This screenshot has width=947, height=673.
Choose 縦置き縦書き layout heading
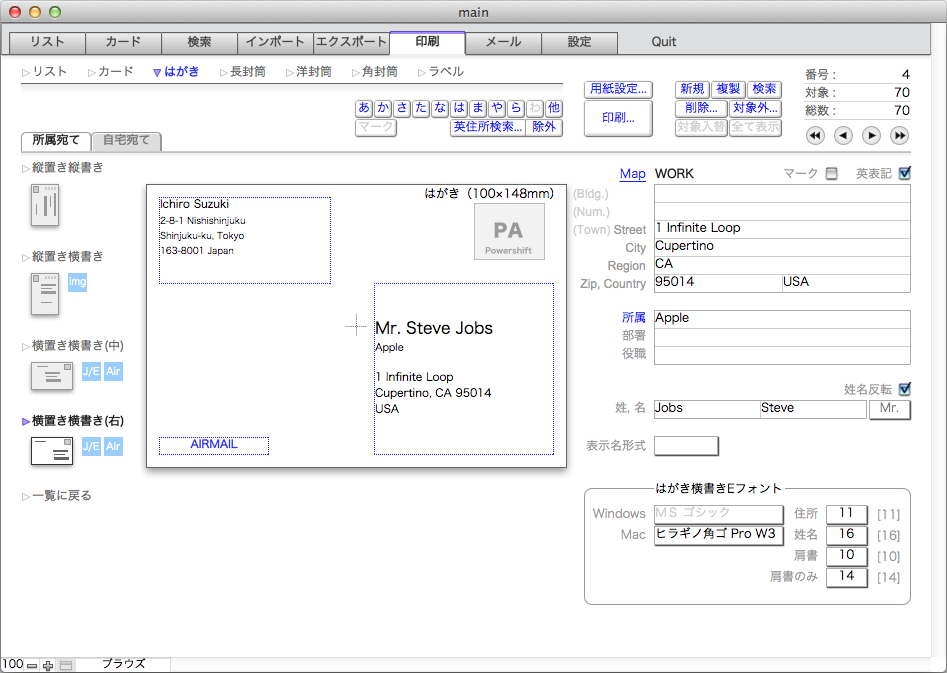(62, 168)
